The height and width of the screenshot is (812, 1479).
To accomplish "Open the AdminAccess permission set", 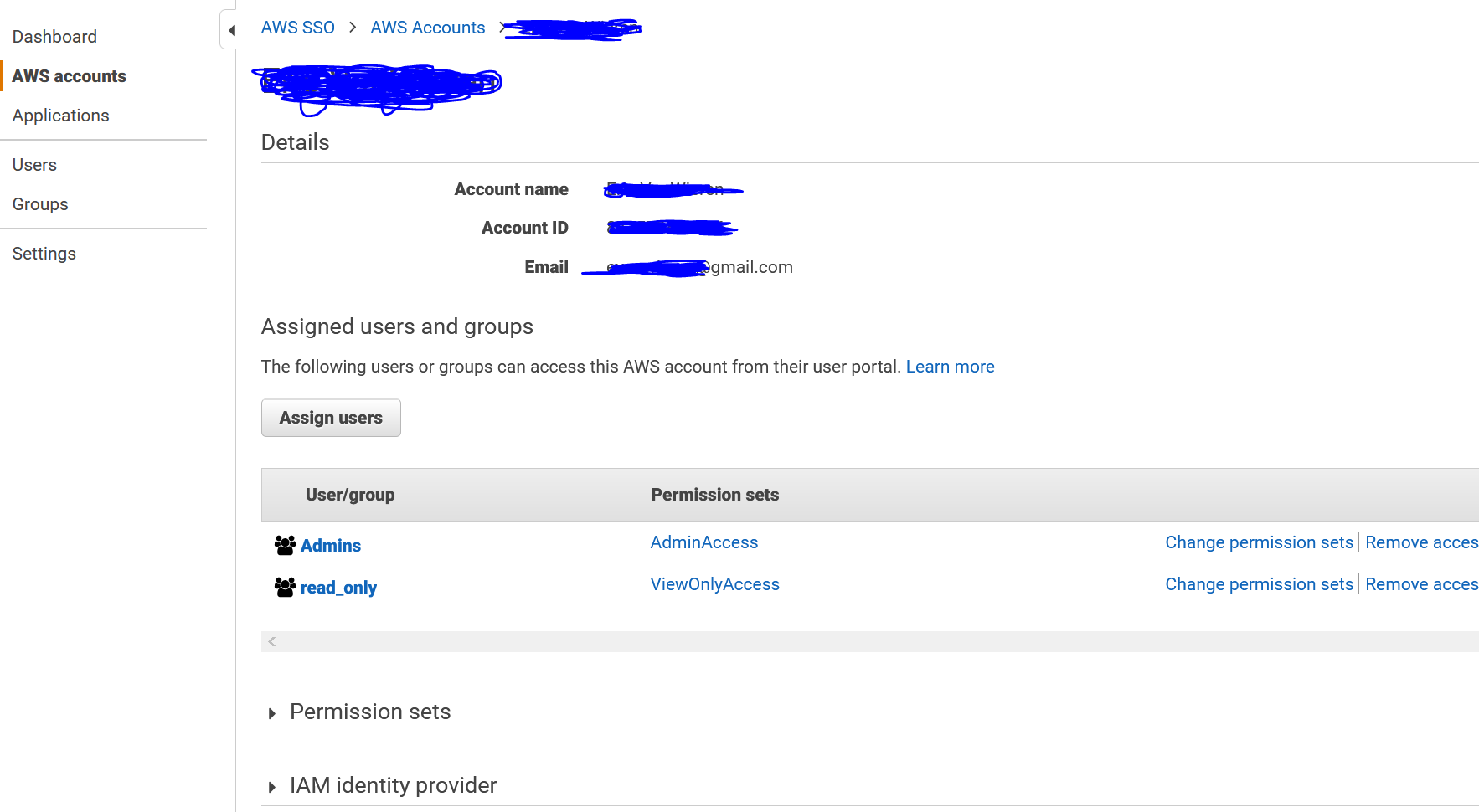I will tap(703, 542).
